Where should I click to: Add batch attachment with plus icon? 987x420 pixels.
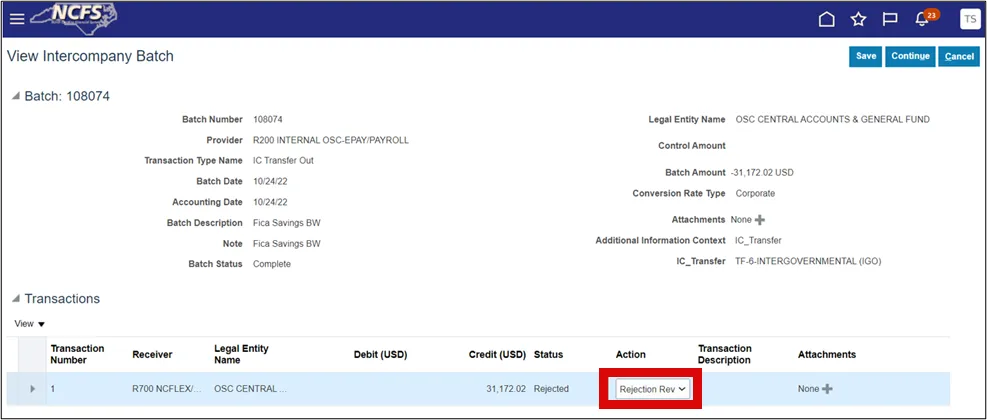760,220
